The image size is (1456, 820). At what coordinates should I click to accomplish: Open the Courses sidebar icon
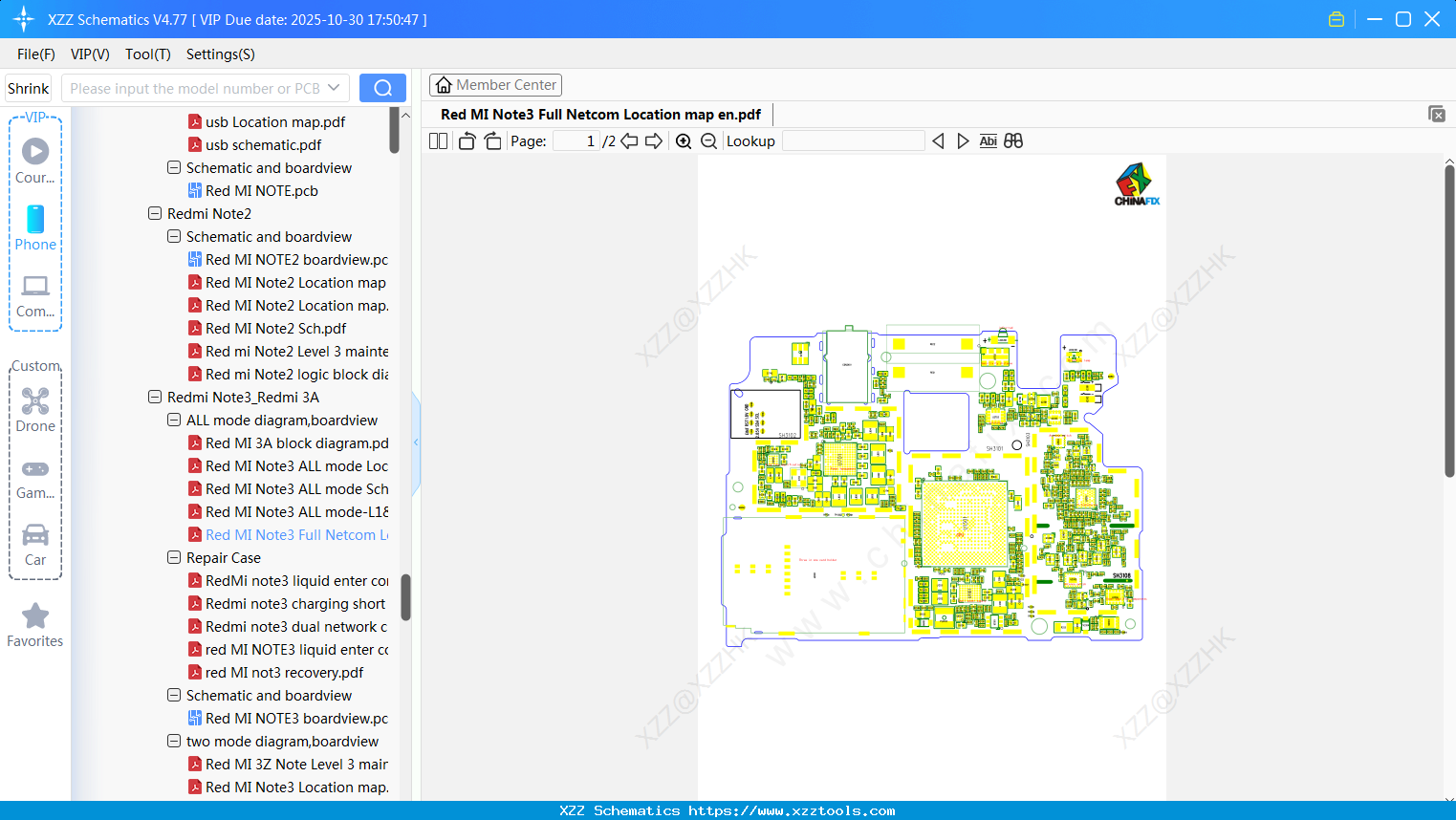35,161
